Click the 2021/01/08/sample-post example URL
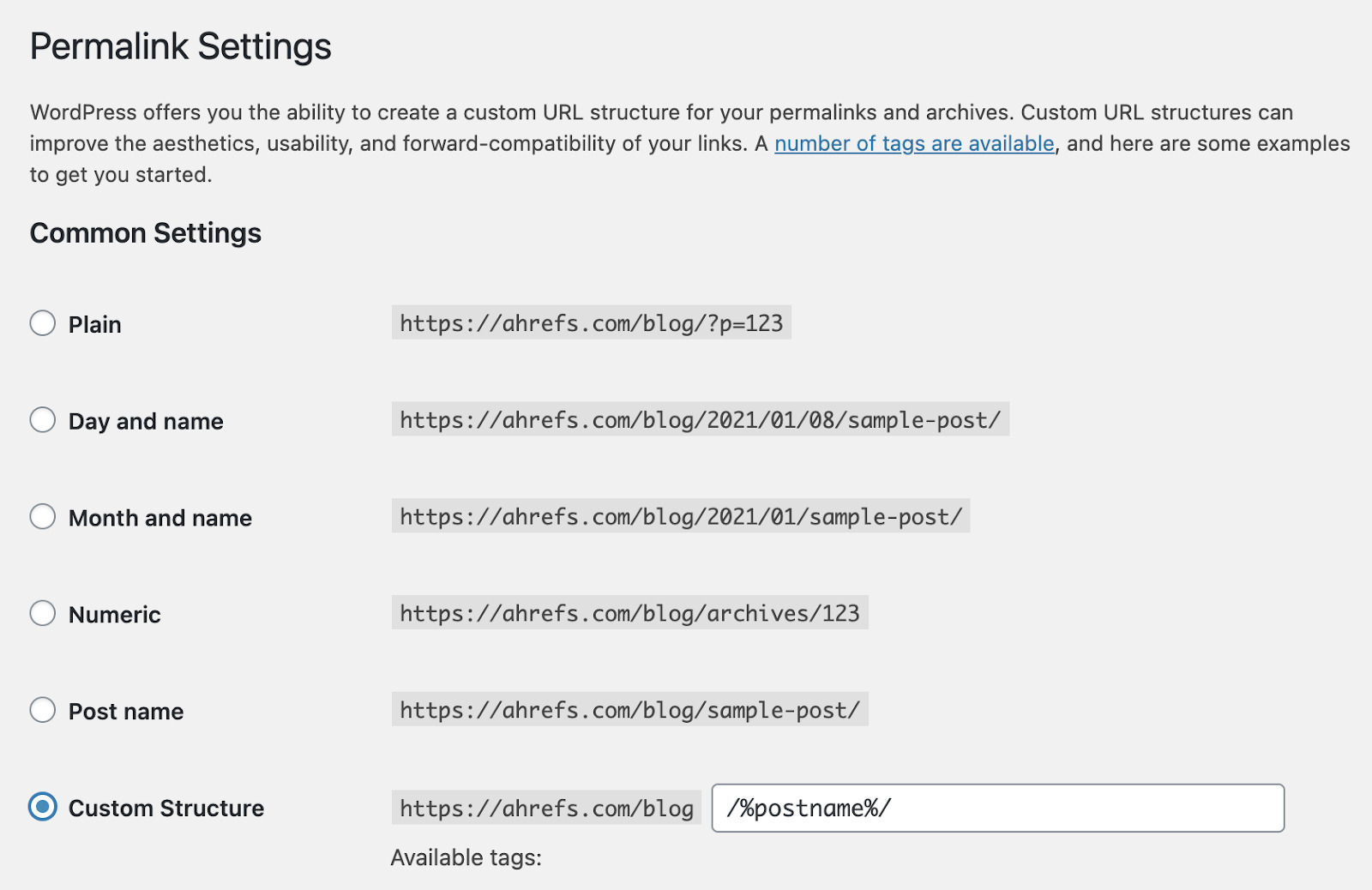 [x=700, y=420]
